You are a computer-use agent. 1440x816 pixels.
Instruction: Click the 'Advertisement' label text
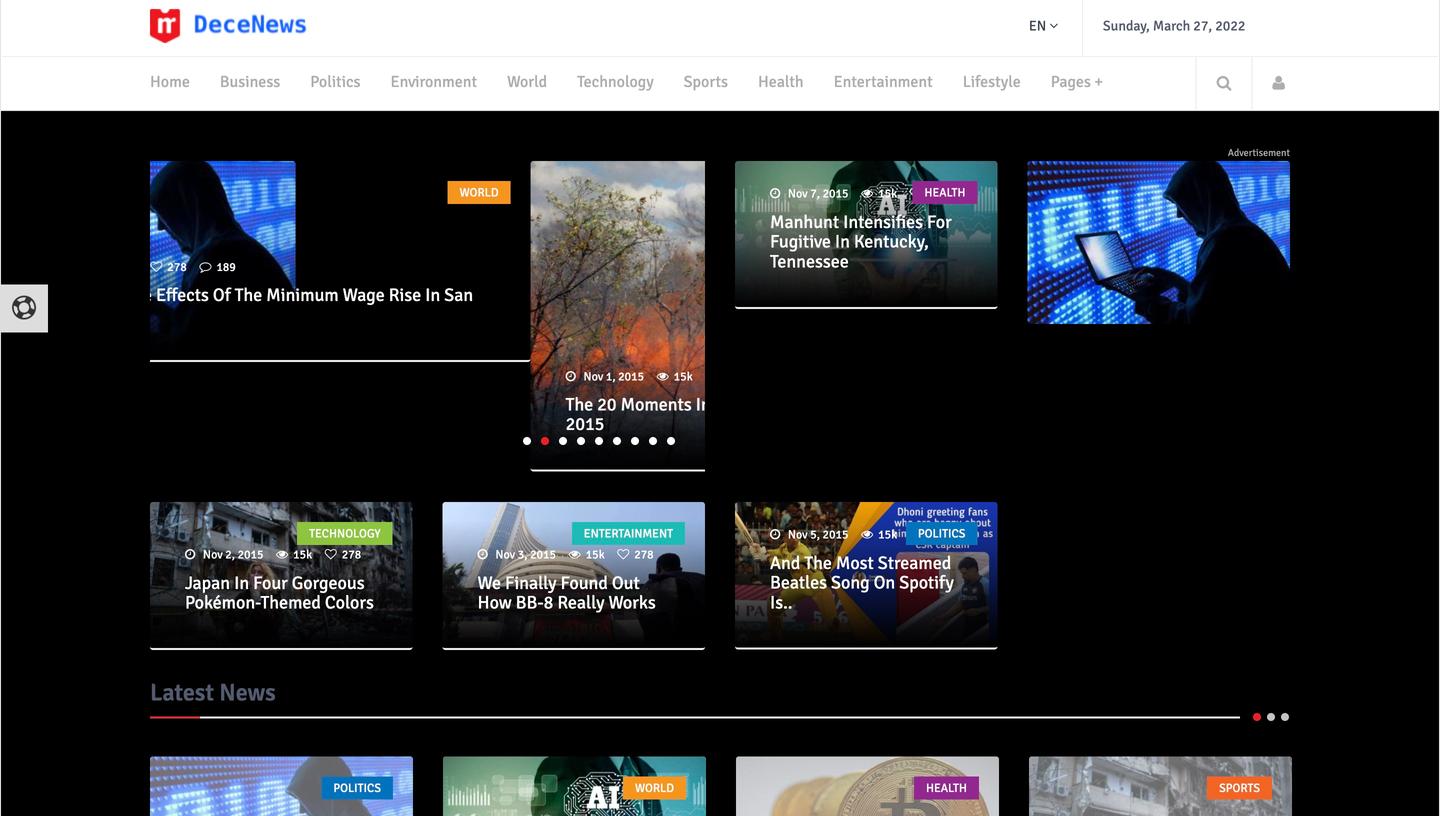pyautogui.click(x=1259, y=153)
